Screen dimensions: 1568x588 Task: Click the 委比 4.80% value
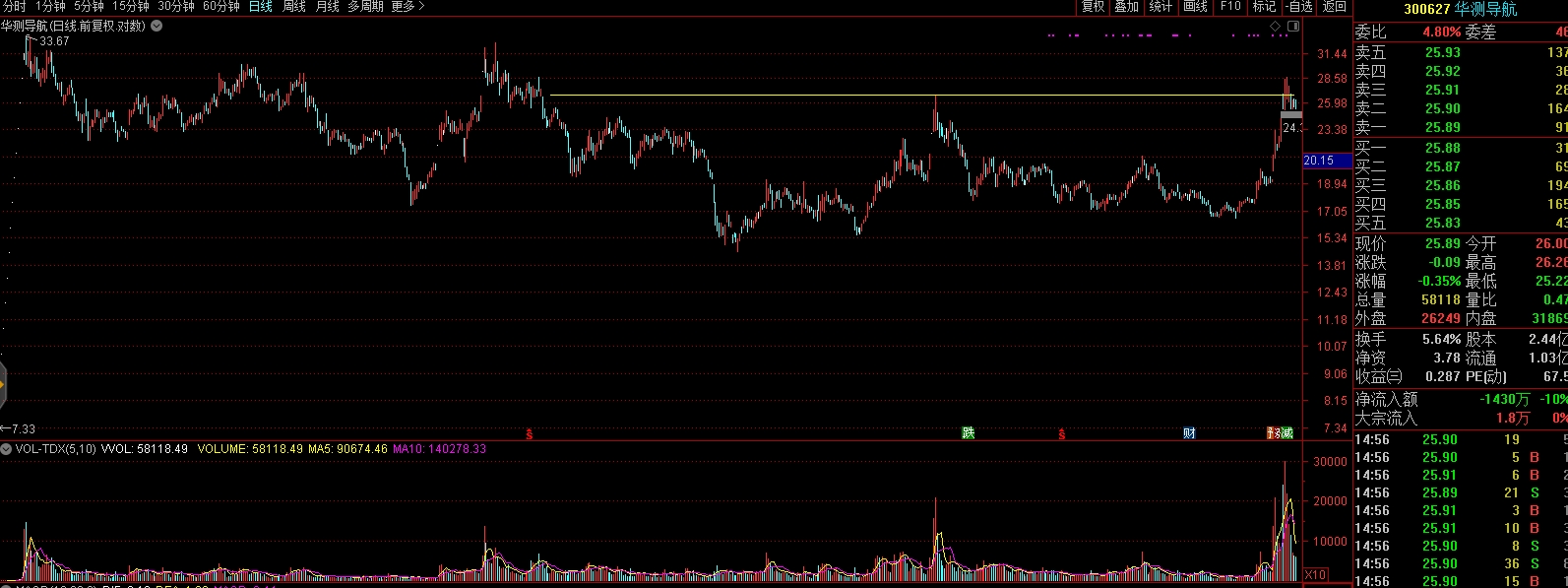pyautogui.click(x=1441, y=32)
